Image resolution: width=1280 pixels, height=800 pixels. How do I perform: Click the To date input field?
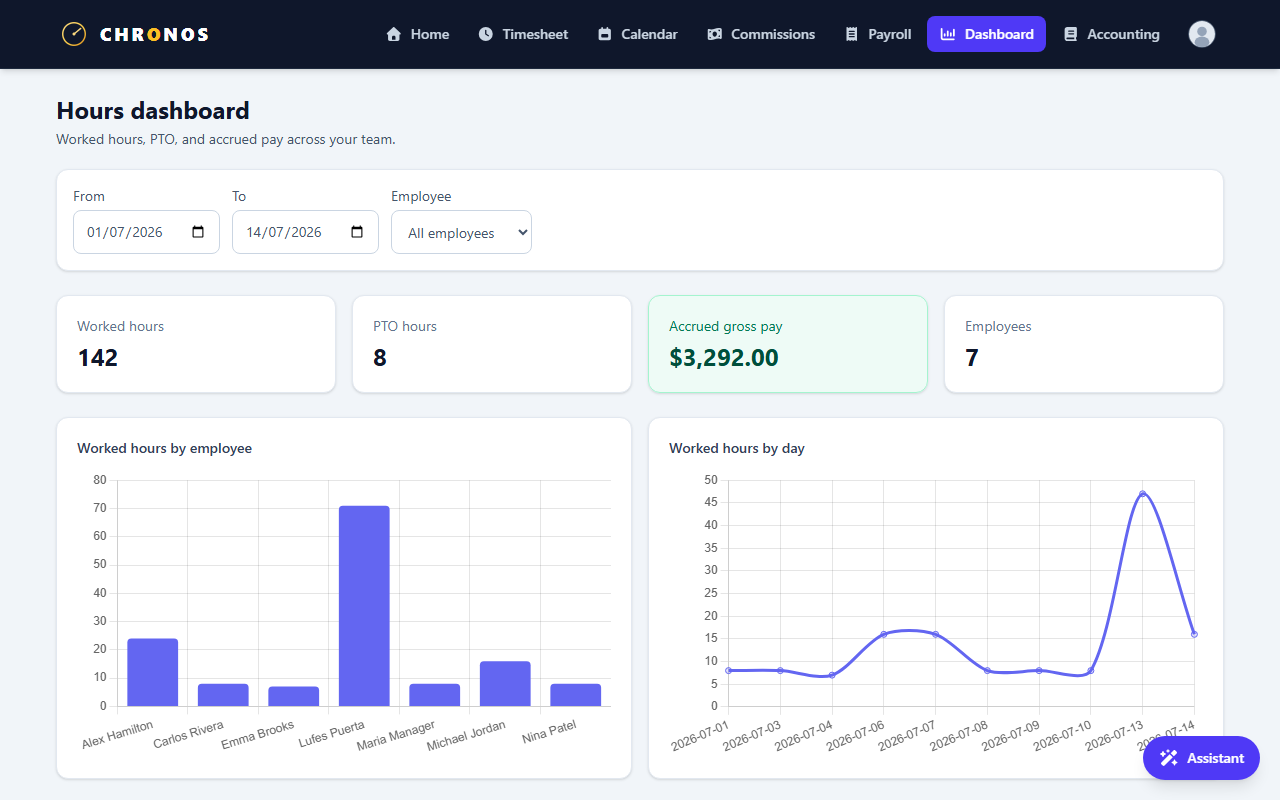click(x=305, y=232)
